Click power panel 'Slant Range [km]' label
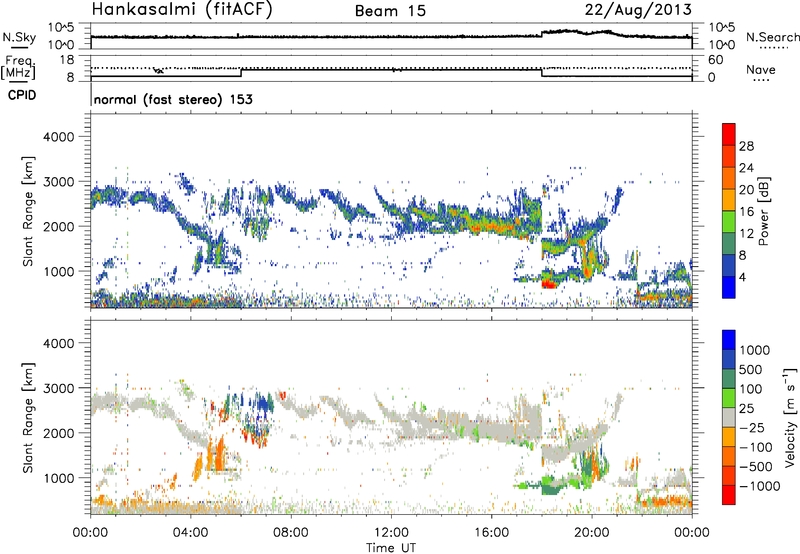Image resolution: width=800 pixels, height=554 pixels. click(28, 211)
